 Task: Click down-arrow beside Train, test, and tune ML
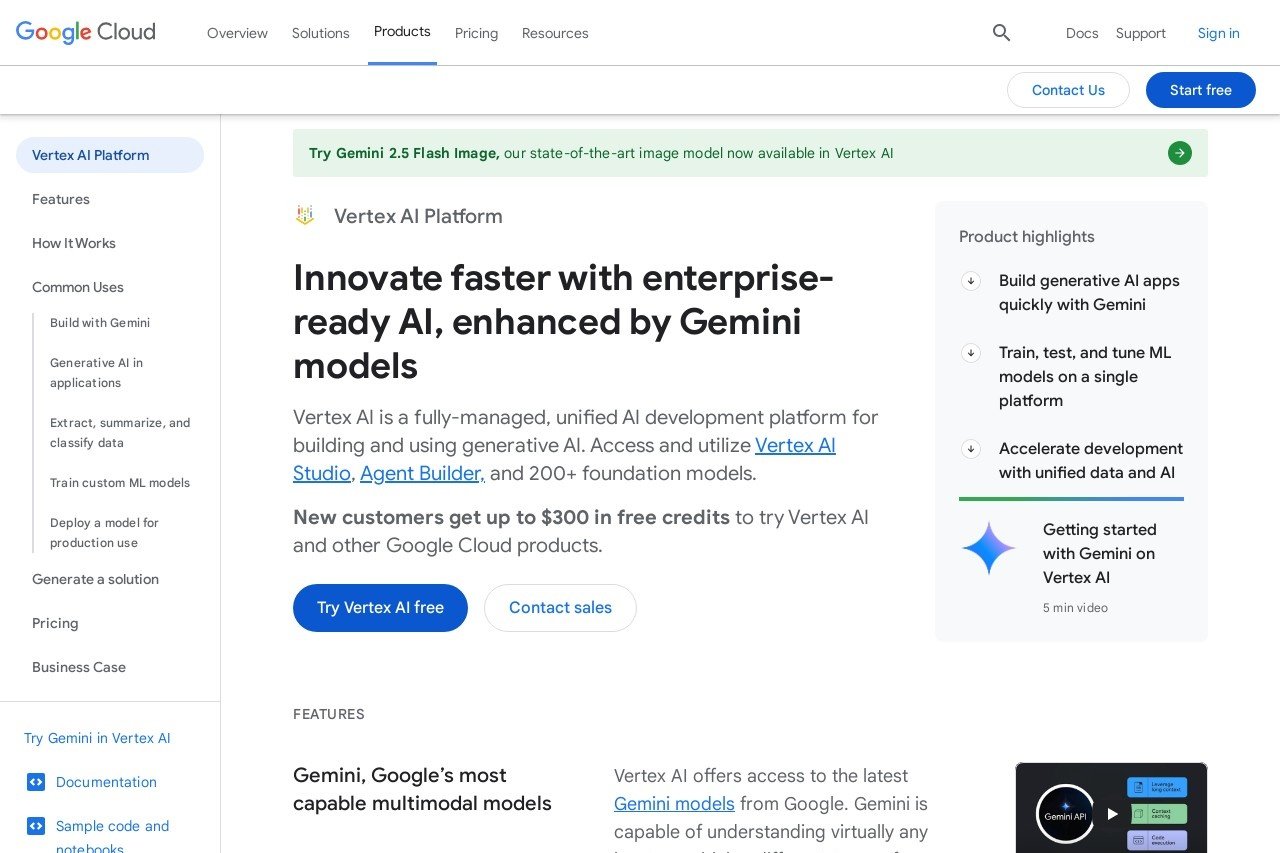click(x=971, y=353)
